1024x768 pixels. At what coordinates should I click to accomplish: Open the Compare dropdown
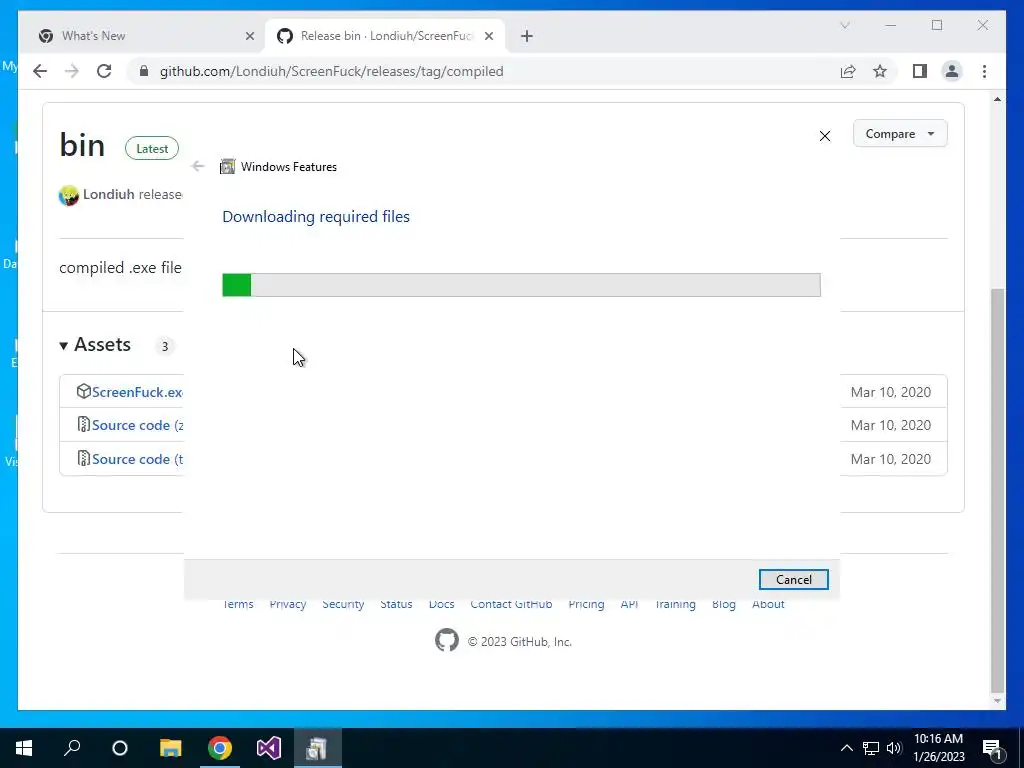pyautogui.click(x=900, y=133)
